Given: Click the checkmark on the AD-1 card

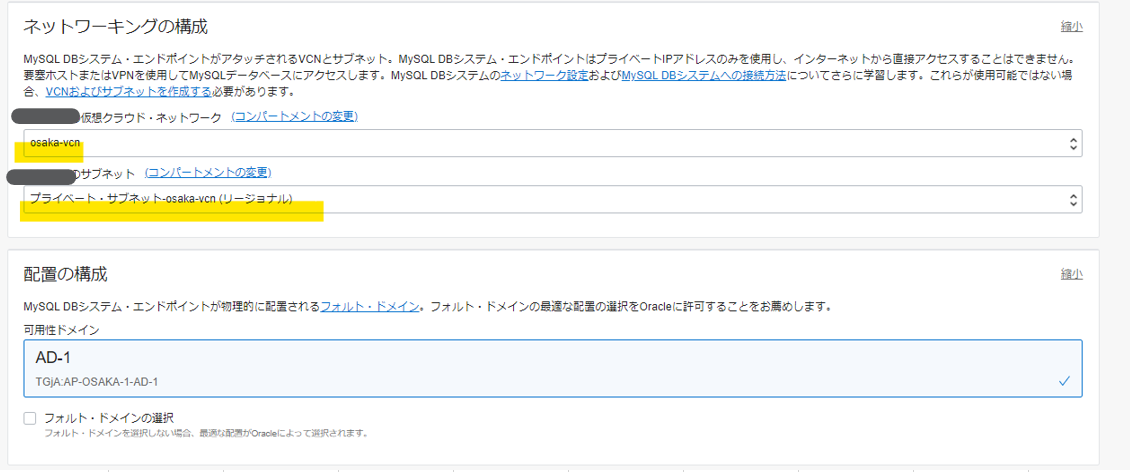Looking at the screenshot, I should coord(1064,380).
